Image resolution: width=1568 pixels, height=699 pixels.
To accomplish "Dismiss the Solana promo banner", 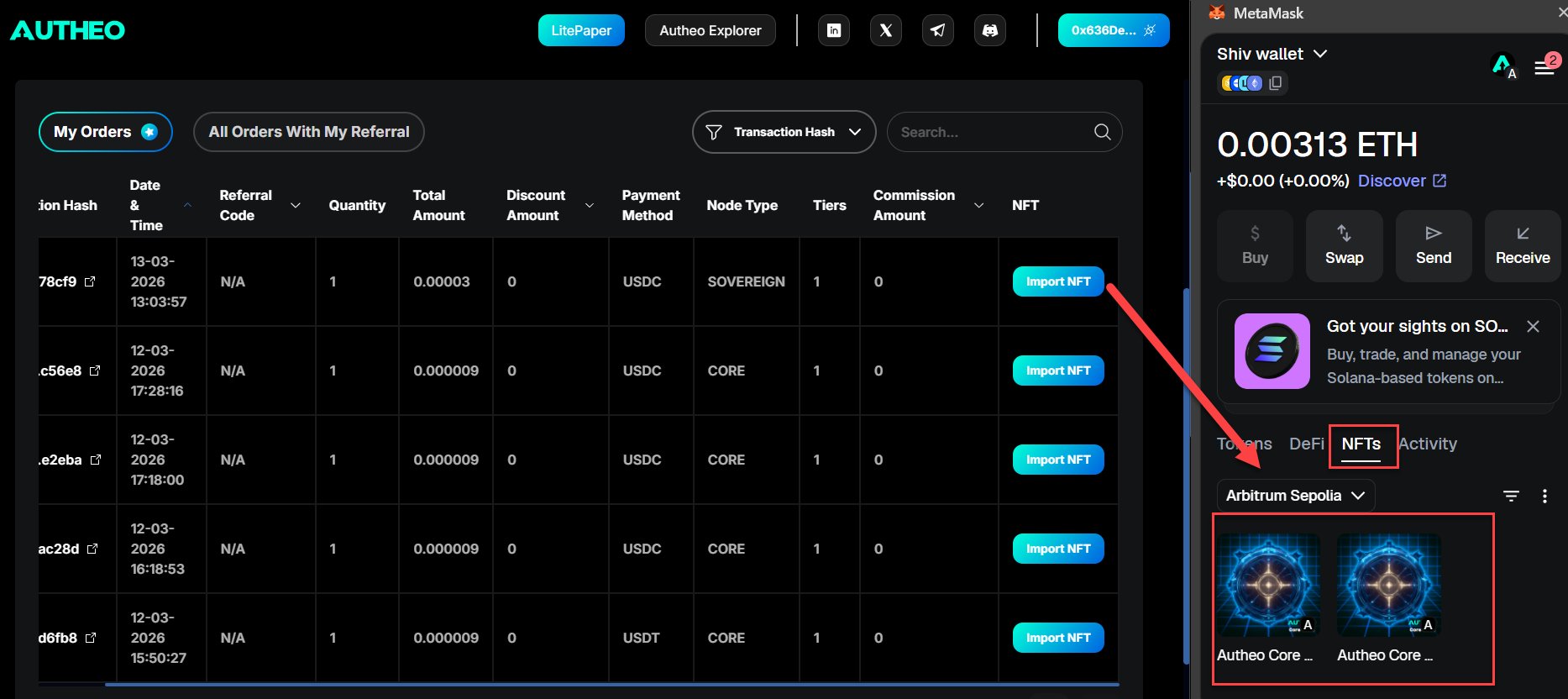I will 1533,326.
